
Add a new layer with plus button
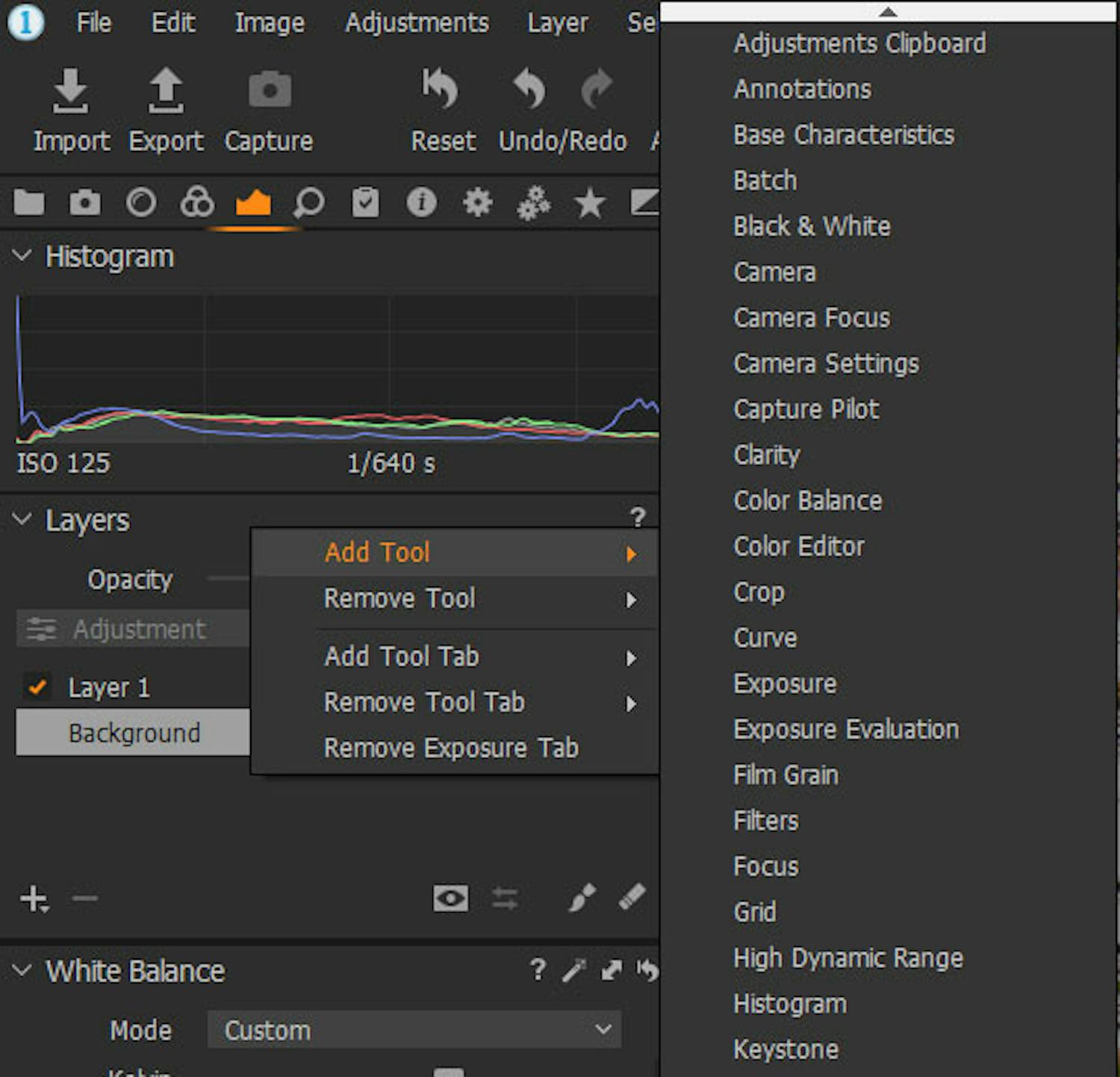pyautogui.click(x=34, y=898)
